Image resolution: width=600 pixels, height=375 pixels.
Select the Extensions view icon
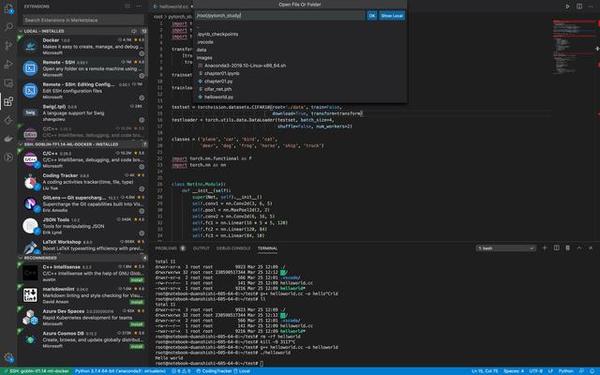pyautogui.click(x=8, y=101)
